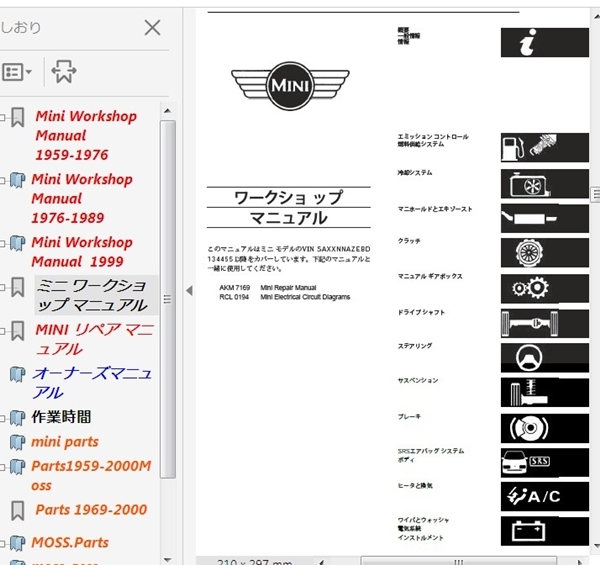This screenshot has height=565, width=600.
Task: Click bookmark icon beside ミニ ワークショップ マニュアル
Action: 18,287
